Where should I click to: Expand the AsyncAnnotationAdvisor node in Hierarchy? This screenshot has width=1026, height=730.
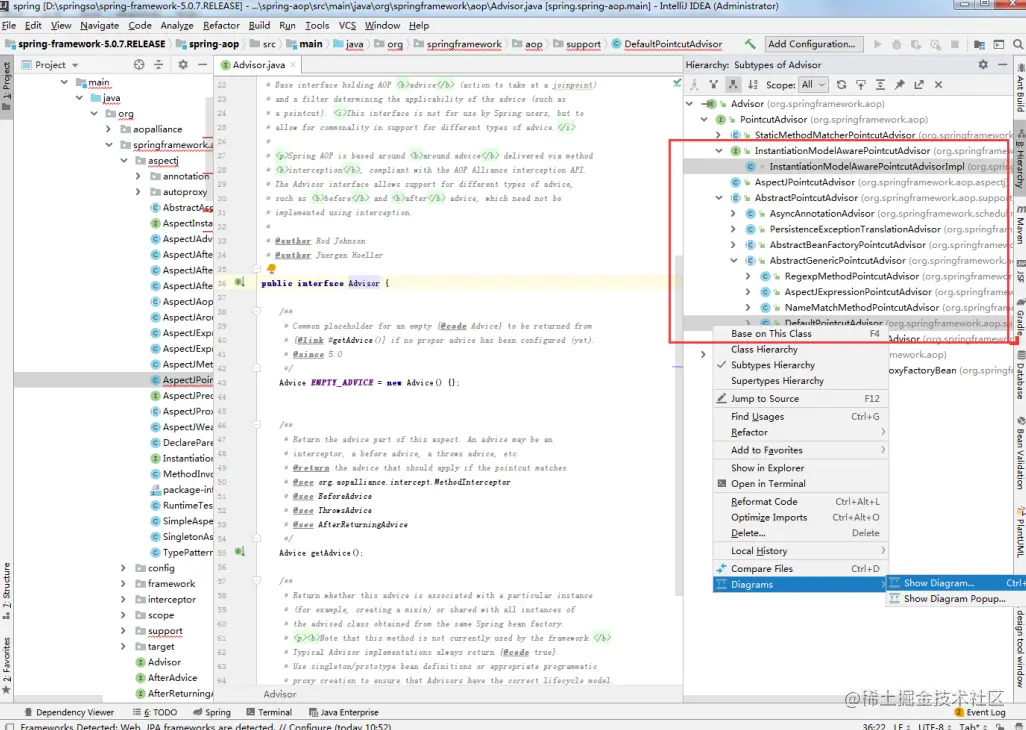click(x=734, y=213)
